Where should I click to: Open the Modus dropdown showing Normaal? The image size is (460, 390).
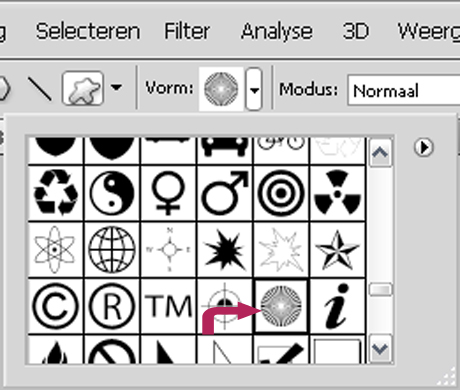click(x=404, y=91)
